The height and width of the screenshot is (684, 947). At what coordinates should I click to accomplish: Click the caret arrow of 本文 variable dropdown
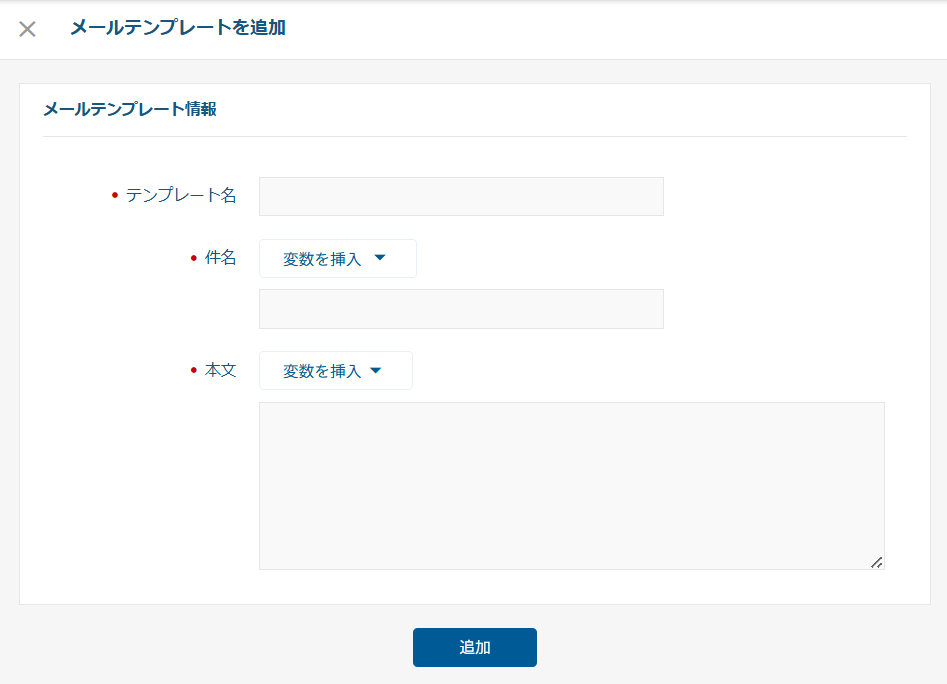[x=376, y=371]
